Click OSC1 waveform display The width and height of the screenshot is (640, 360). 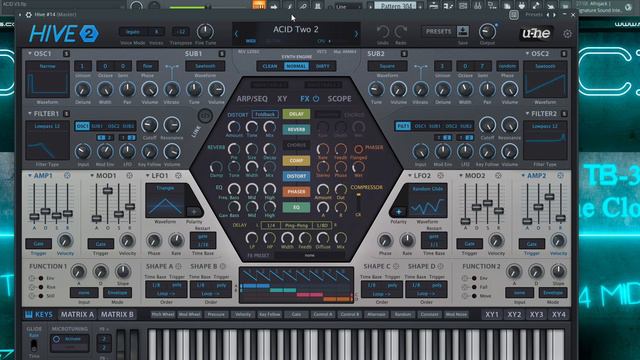(x=47, y=80)
